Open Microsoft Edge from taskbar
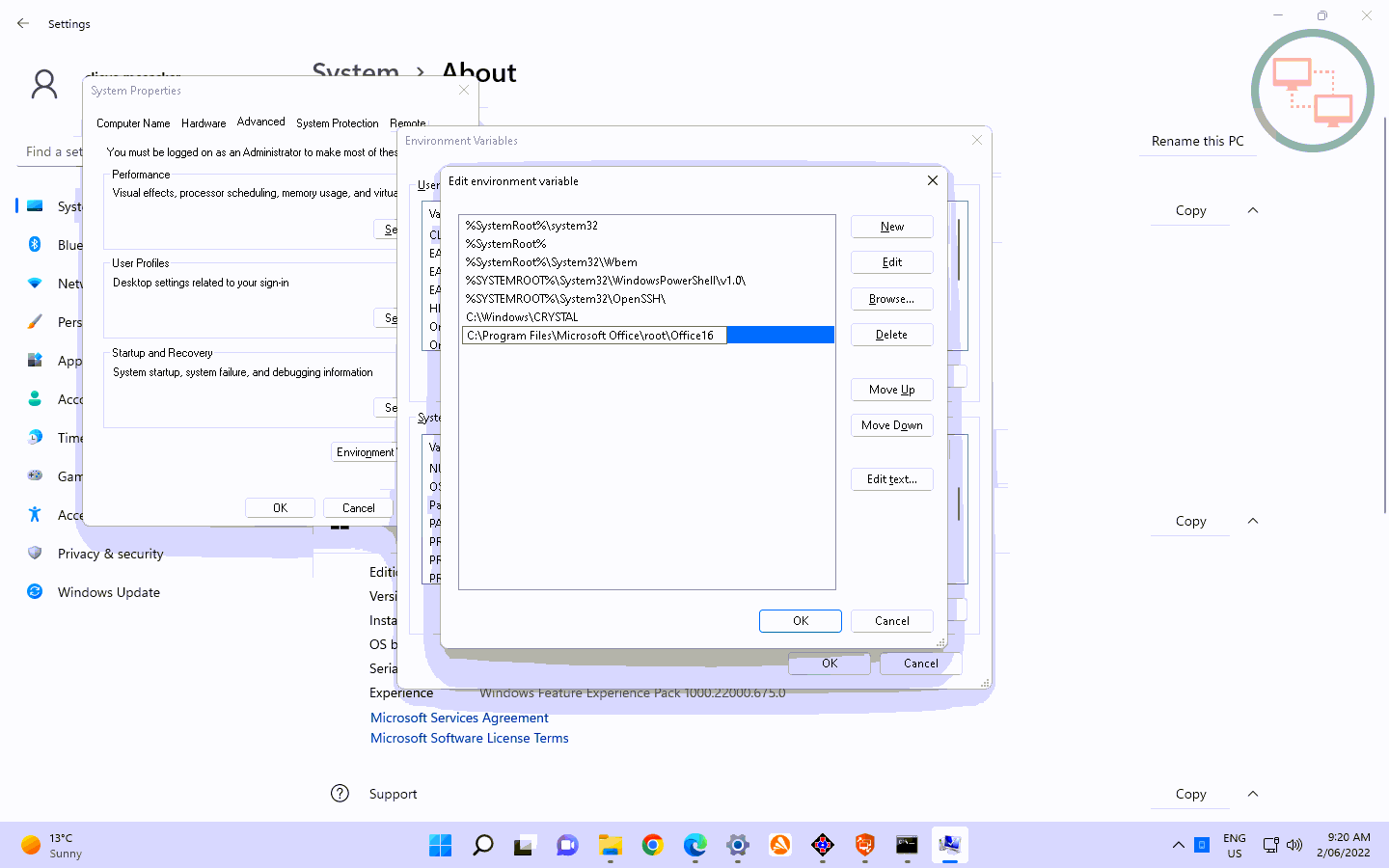 click(694, 846)
